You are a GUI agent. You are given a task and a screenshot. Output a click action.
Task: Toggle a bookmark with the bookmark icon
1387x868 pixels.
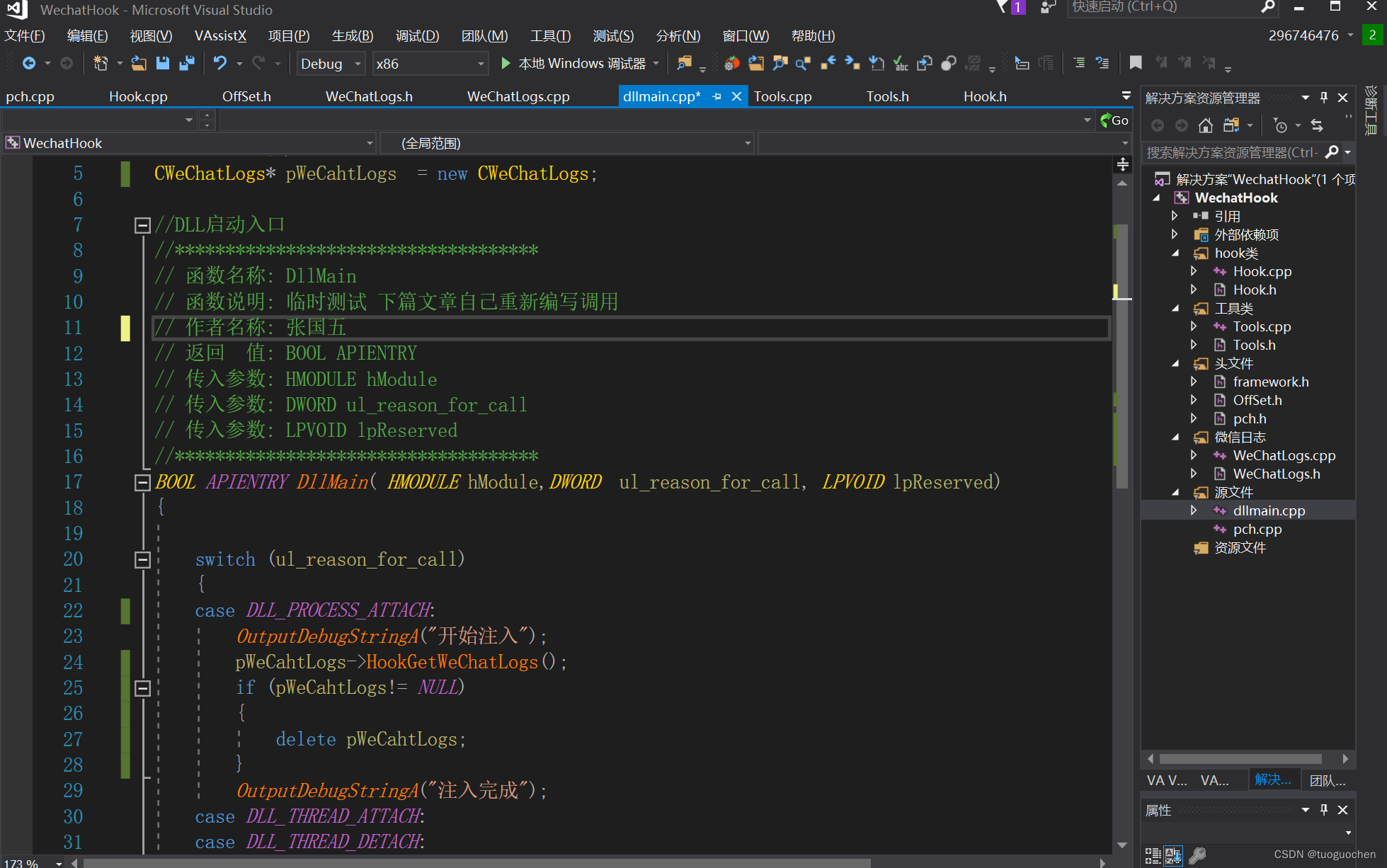1136,64
